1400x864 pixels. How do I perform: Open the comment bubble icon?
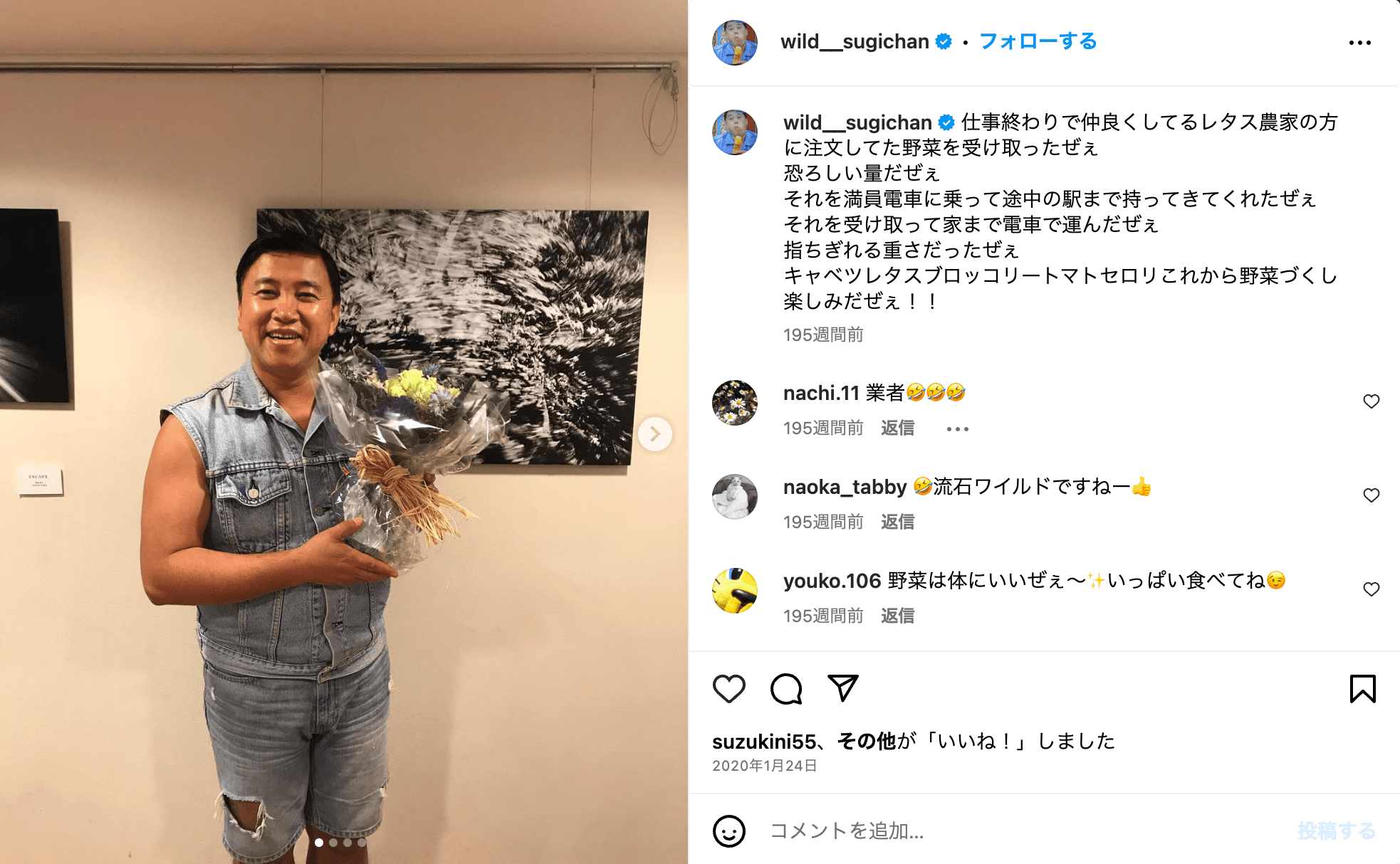786,689
